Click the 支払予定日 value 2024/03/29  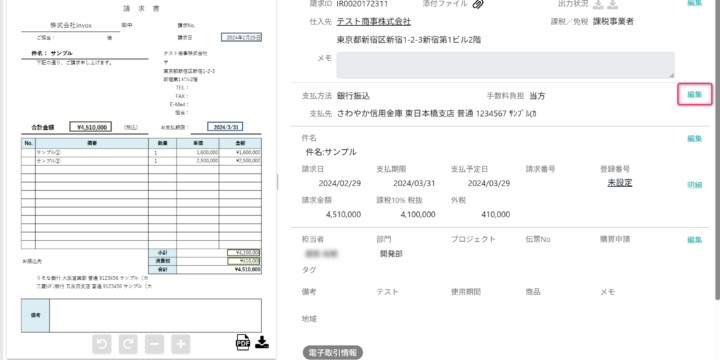click(x=489, y=183)
